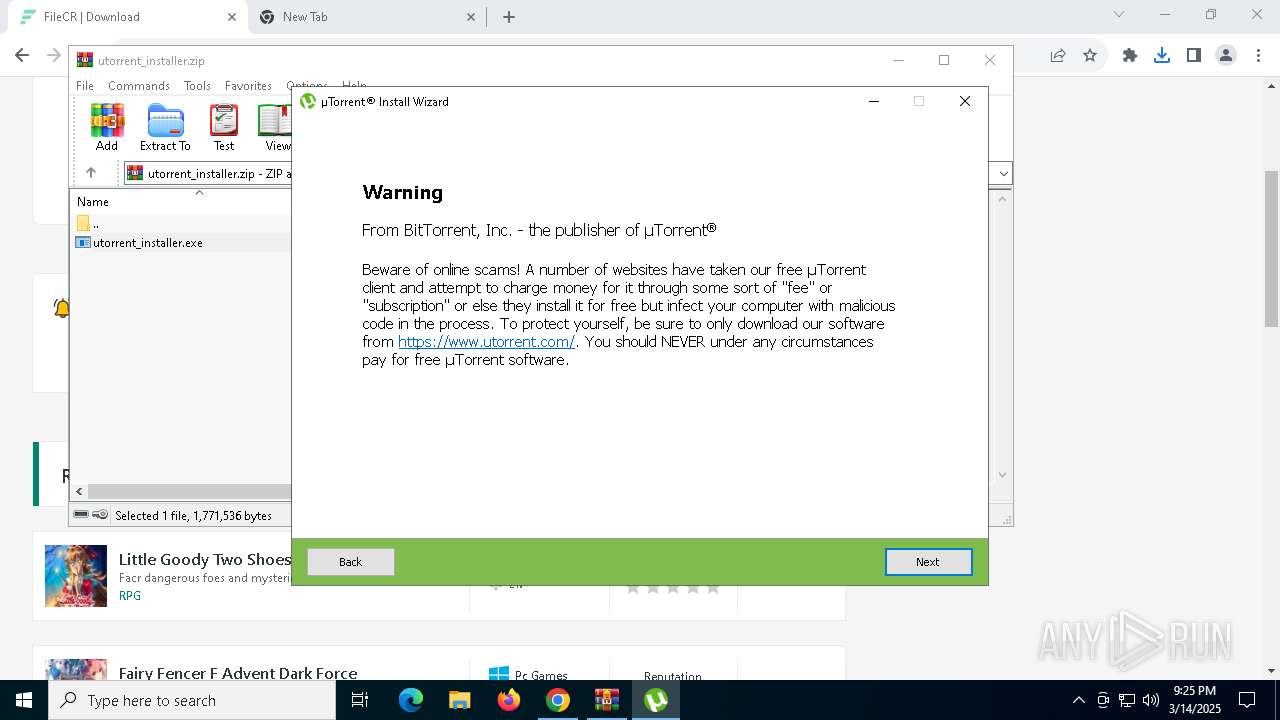Click the Test icon in WinRAR toolbar
The width and height of the screenshot is (1280, 720).
(x=224, y=127)
